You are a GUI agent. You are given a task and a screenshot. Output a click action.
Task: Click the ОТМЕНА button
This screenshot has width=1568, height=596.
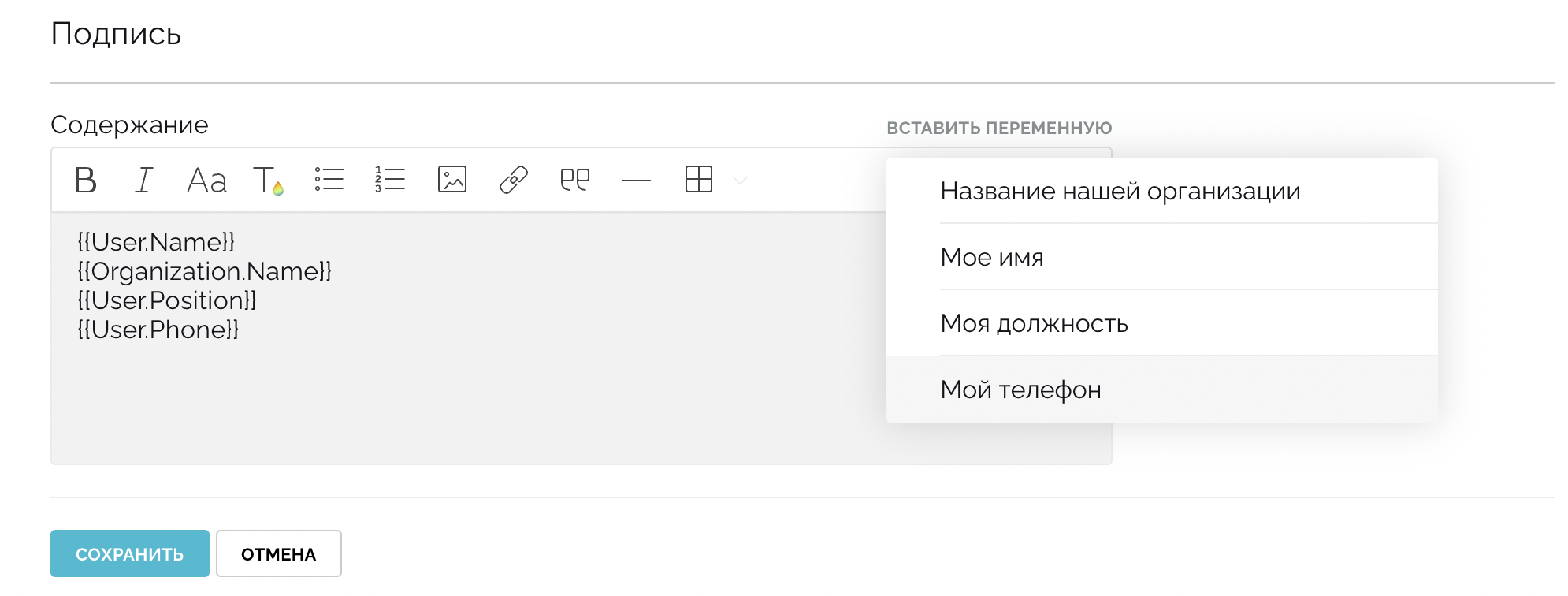pyautogui.click(x=279, y=553)
